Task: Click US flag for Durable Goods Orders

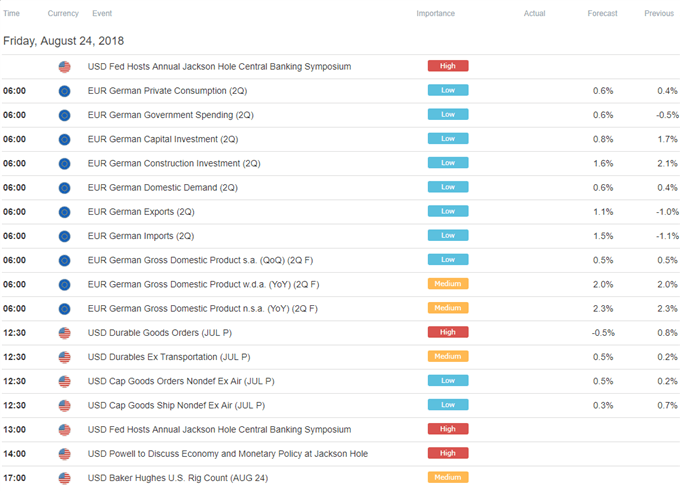Action: pyautogui.click(x=65, y=333)
